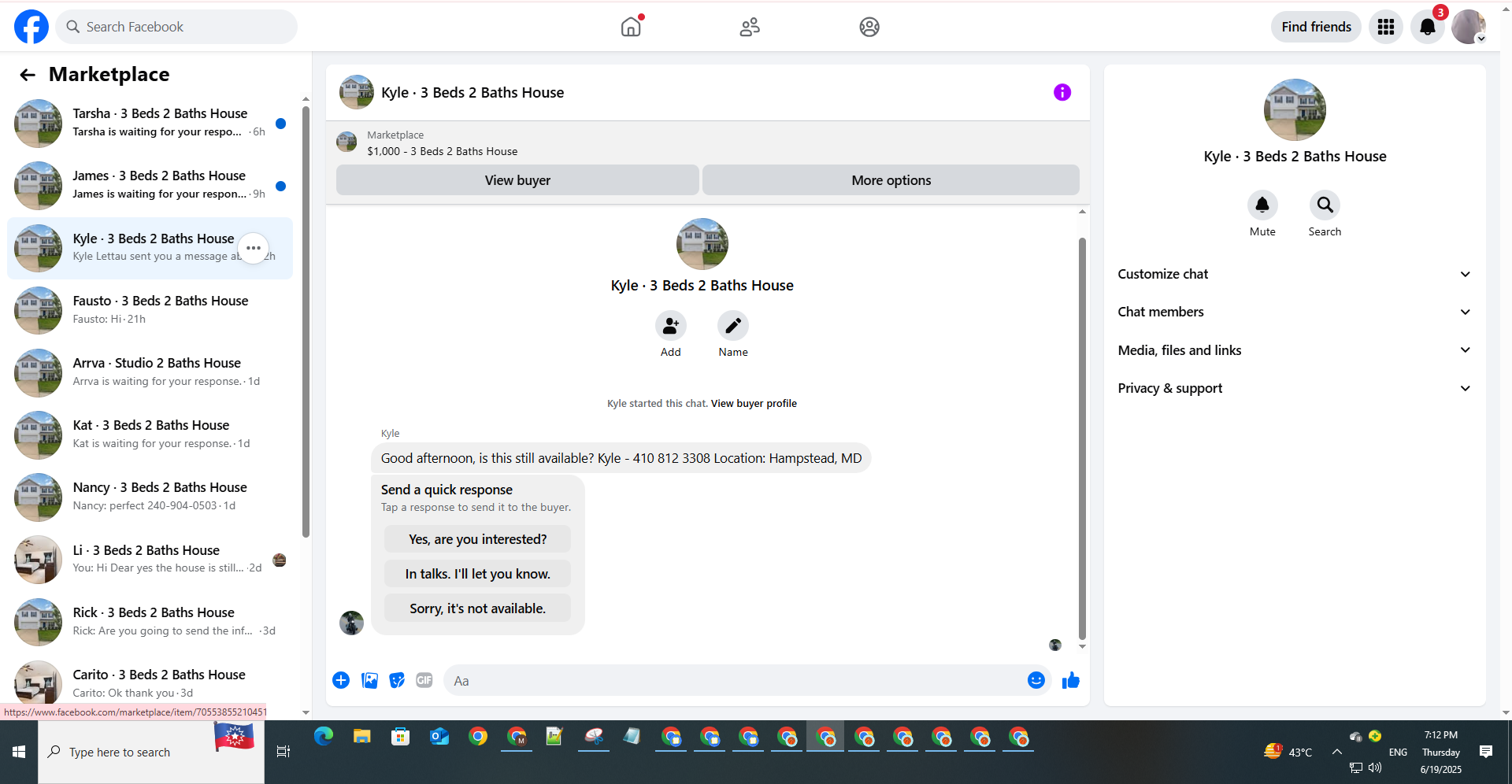Click the More options button

coord(891,180)
